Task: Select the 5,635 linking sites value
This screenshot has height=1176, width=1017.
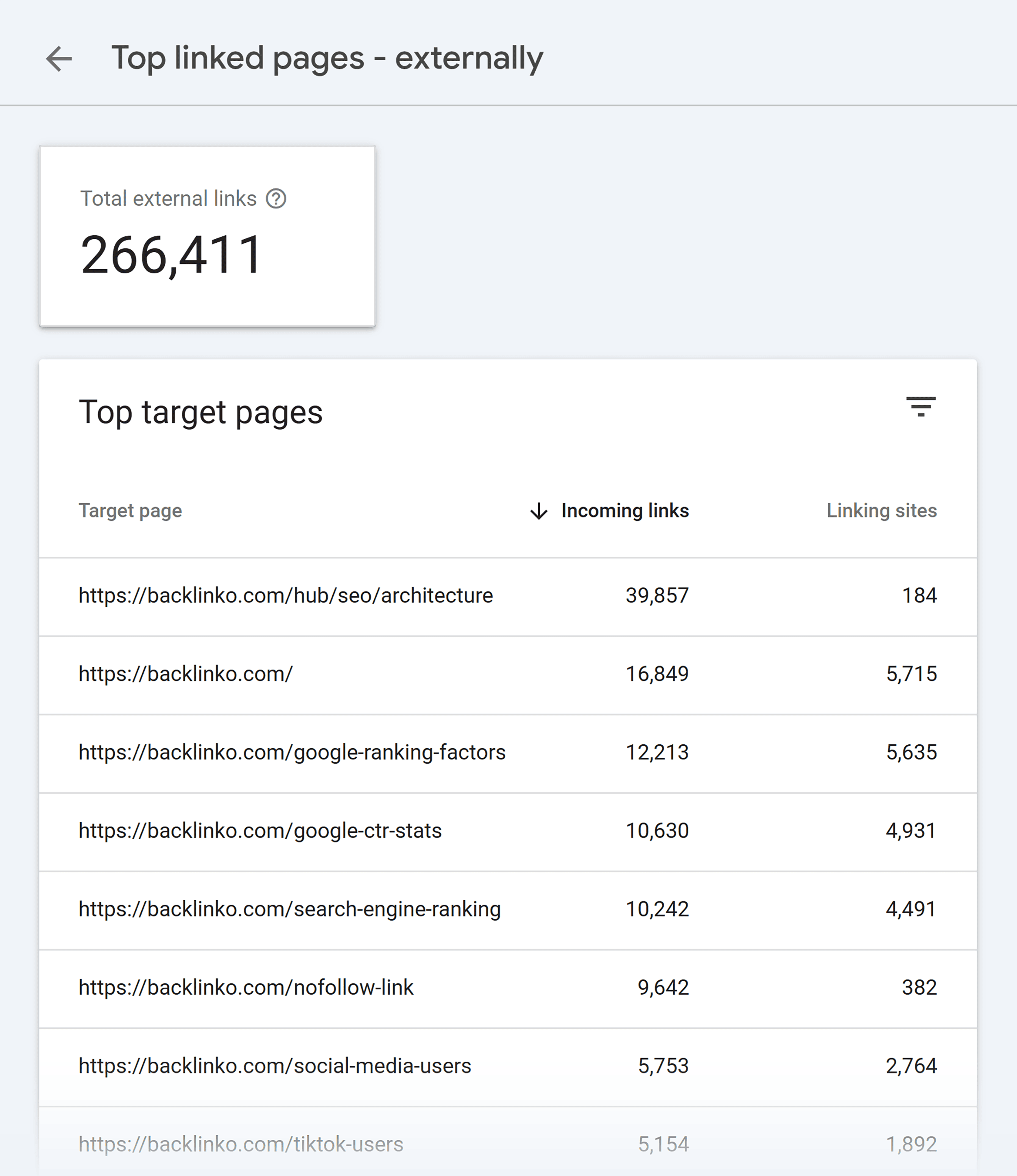Action: (912, 752)
